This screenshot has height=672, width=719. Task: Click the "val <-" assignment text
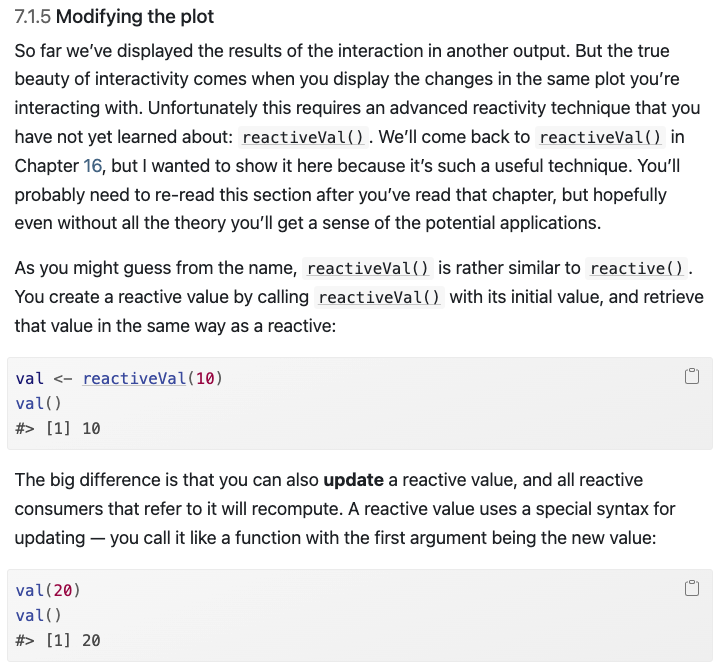click(x=44, y=379)
